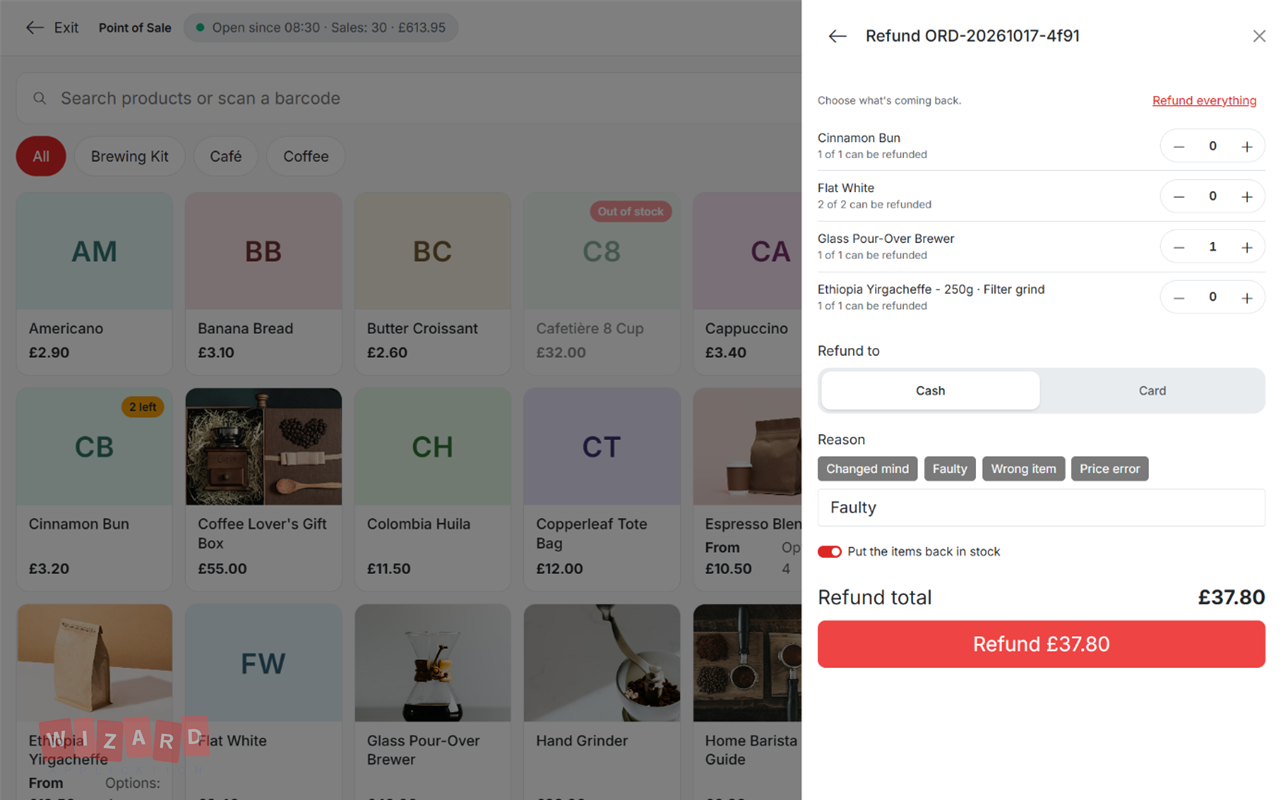
Task: Choose the Price error reason chip
Action: coord(1110,469)
